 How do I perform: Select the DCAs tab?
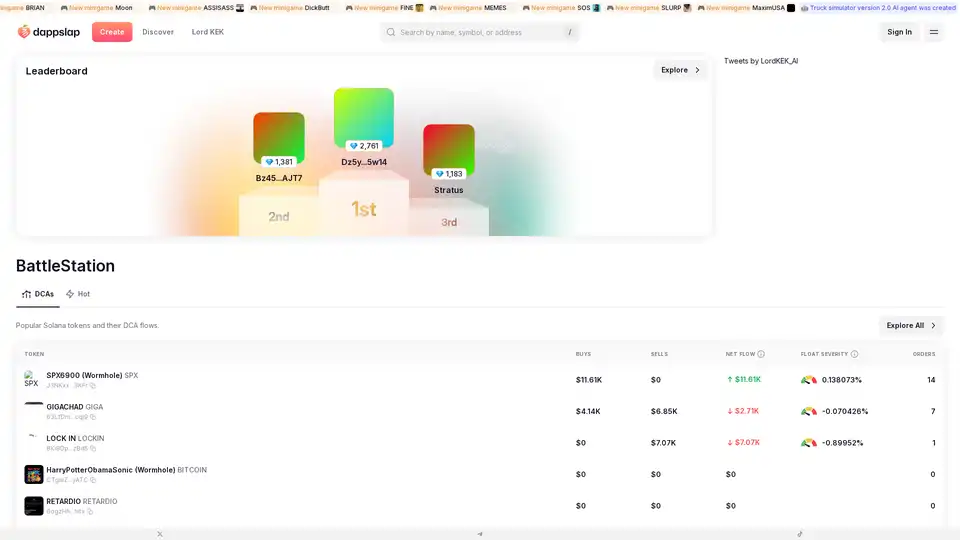point(38,294)
